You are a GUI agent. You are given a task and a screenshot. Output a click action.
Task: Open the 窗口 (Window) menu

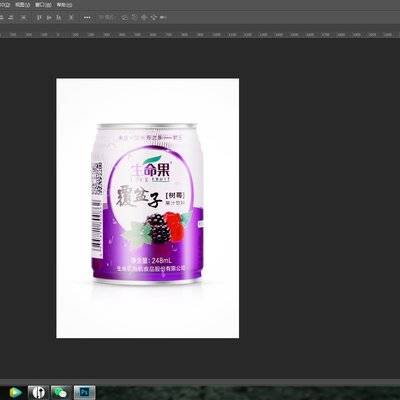[43, 5]
